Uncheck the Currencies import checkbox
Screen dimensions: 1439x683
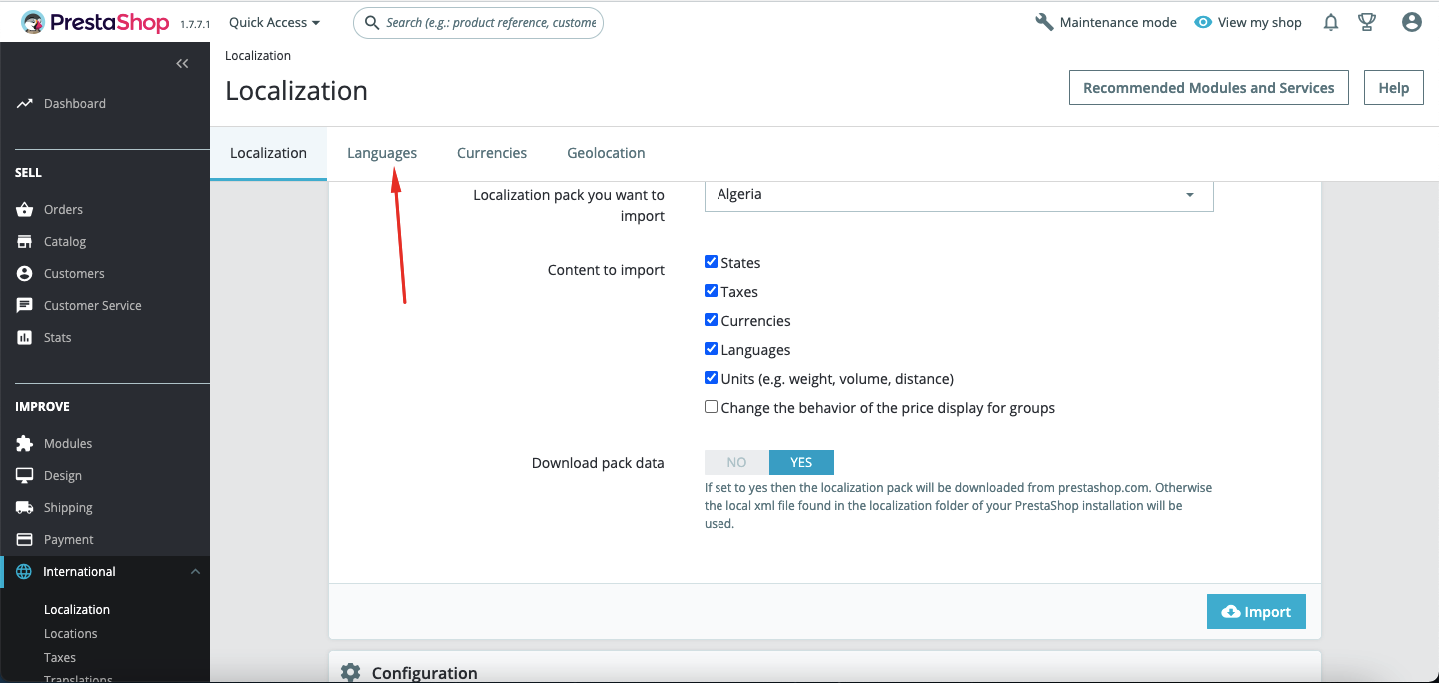[x=712, y=320]
